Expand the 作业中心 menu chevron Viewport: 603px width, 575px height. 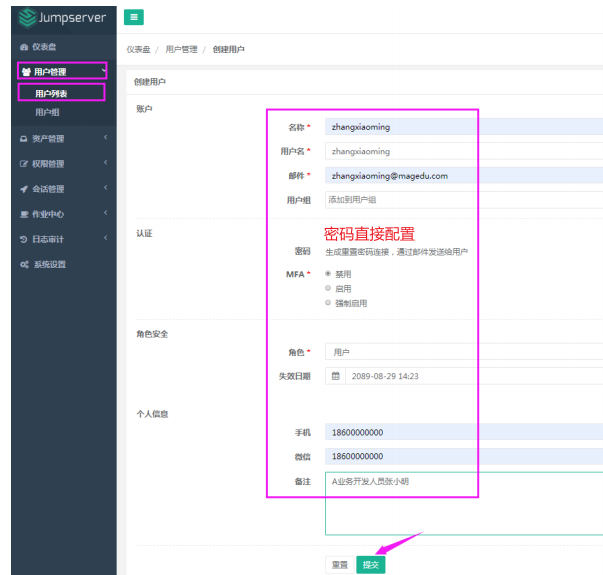105,213
